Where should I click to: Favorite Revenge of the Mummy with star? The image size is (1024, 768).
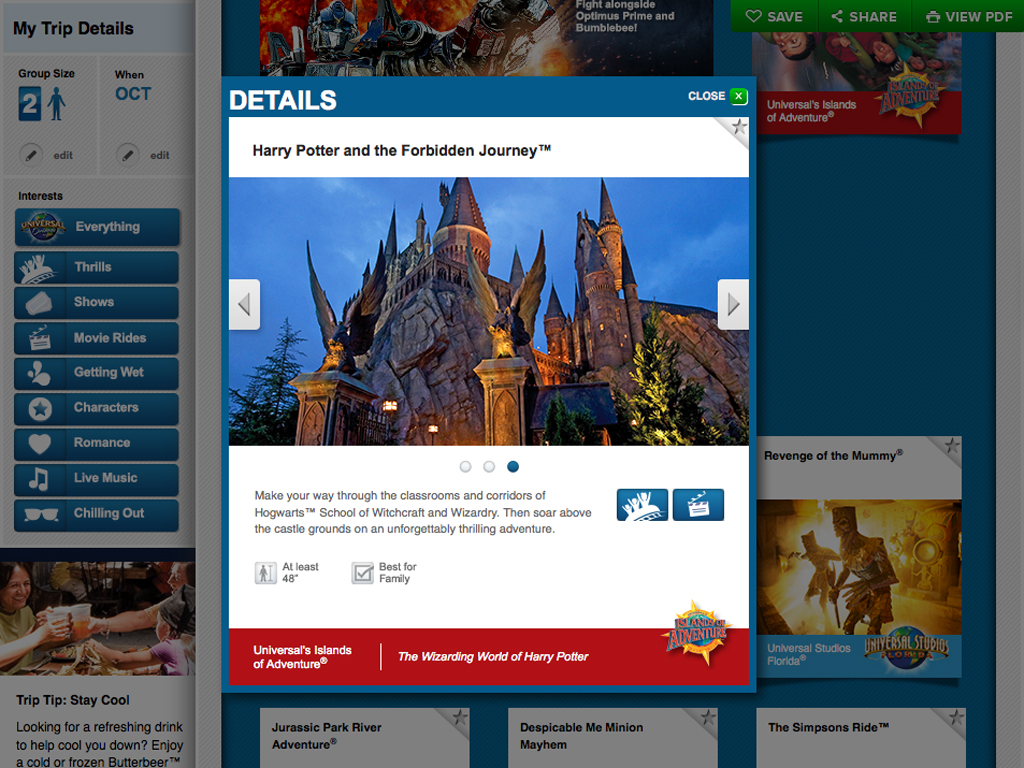click(952, 447)
